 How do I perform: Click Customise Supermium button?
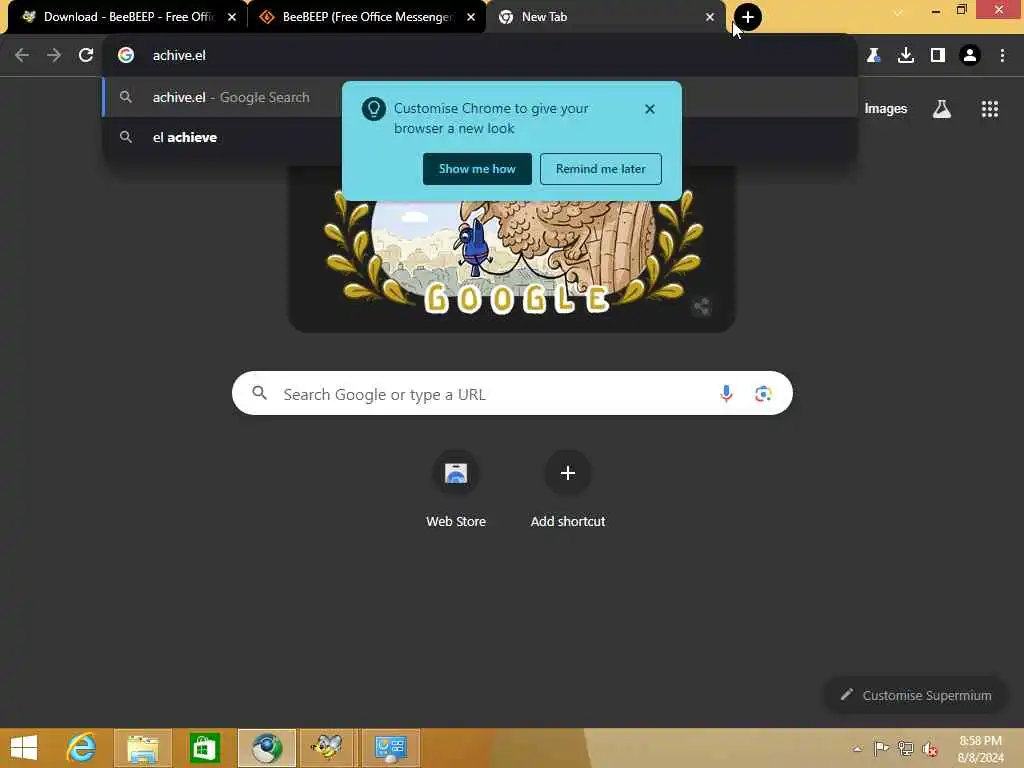[x=916, y=696]
